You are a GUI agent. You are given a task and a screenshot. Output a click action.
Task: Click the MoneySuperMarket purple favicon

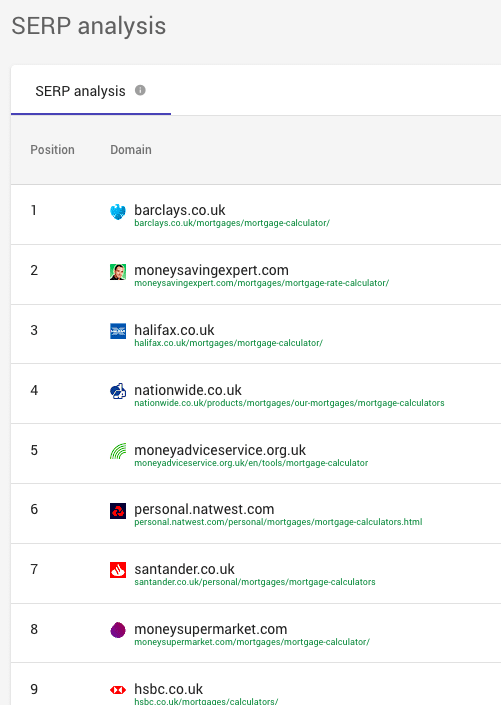pos(118,630)
